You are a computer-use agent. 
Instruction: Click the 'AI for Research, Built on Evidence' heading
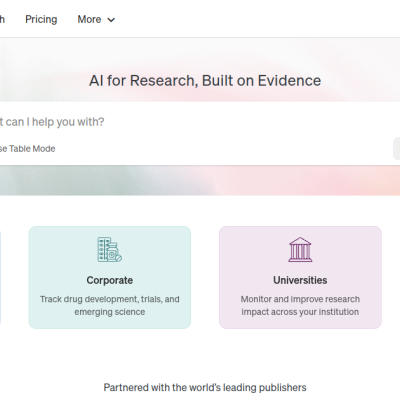205,81
